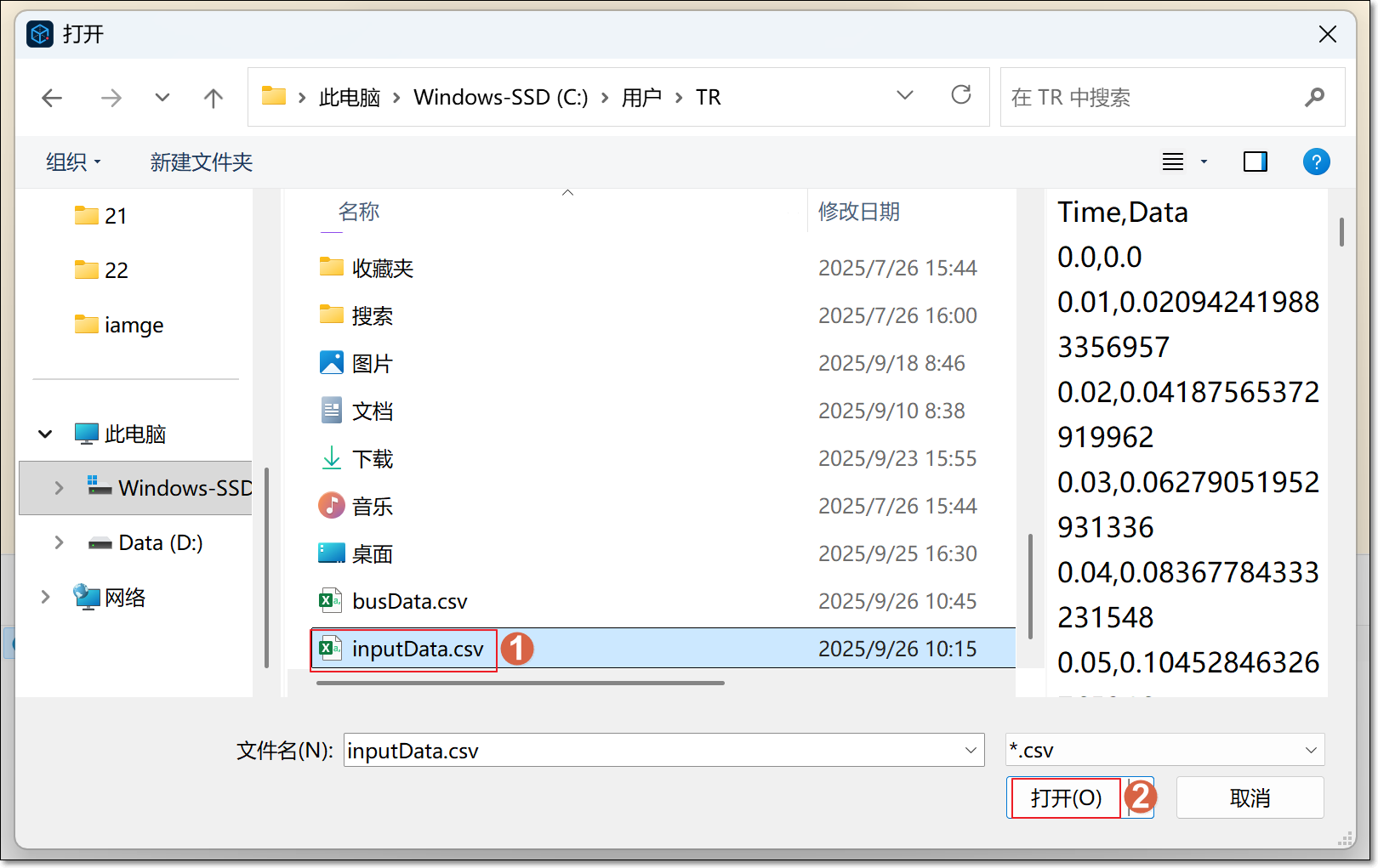Screen dimensions: 1378x868
Task: Change view layout via list icon
Action: 1174,162
